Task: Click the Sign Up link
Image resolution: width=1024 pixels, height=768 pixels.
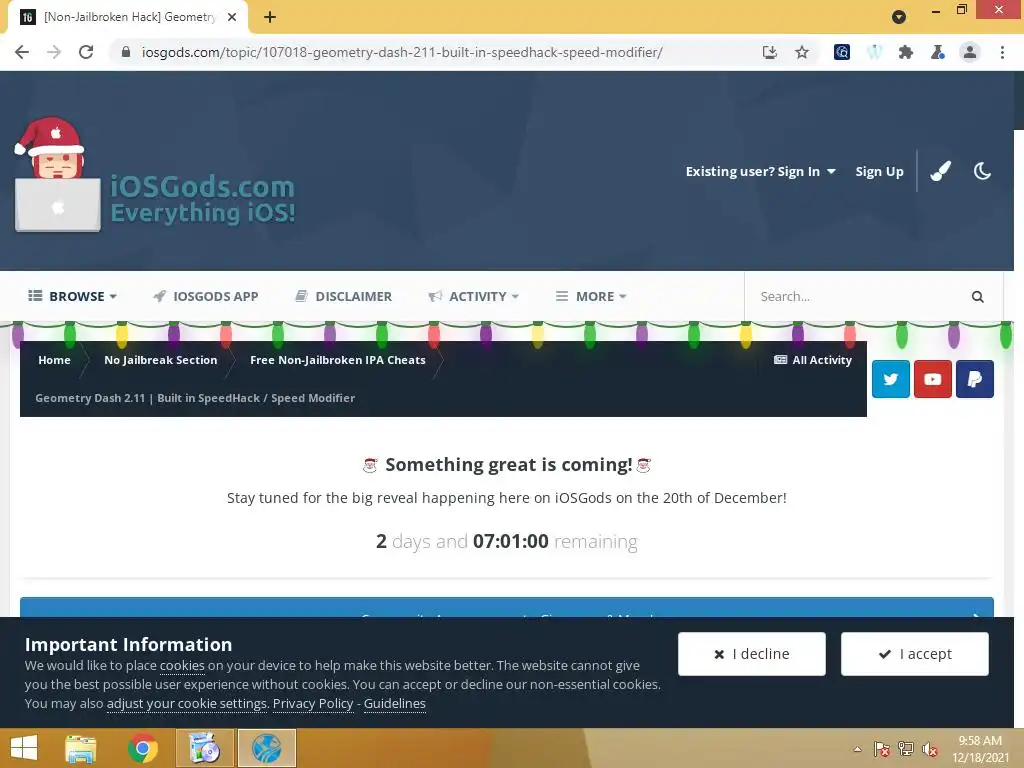Action: 880,171
